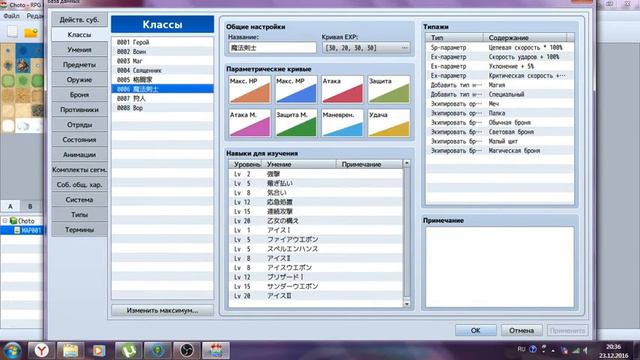The height and width of the screenshot is (360, 640).
Task: Collapse the Choto project tree node
Action: point(5,221)
